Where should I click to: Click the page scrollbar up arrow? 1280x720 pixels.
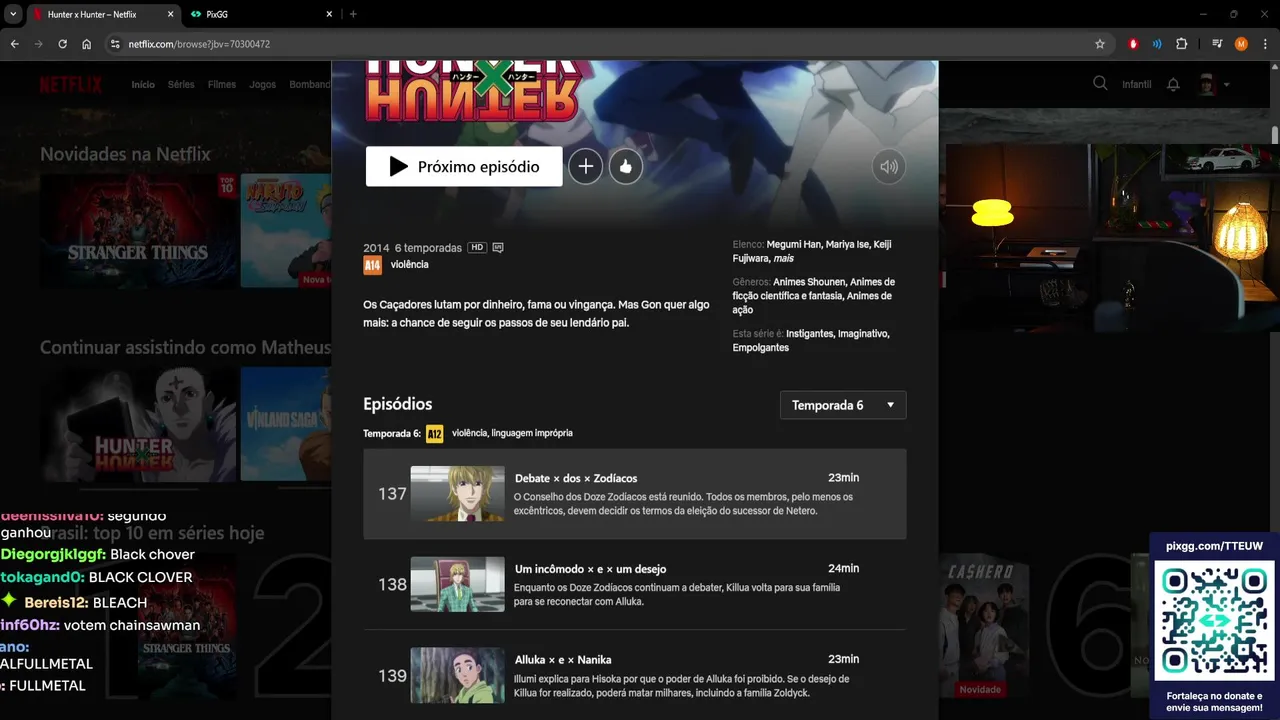coord(1275,66)
